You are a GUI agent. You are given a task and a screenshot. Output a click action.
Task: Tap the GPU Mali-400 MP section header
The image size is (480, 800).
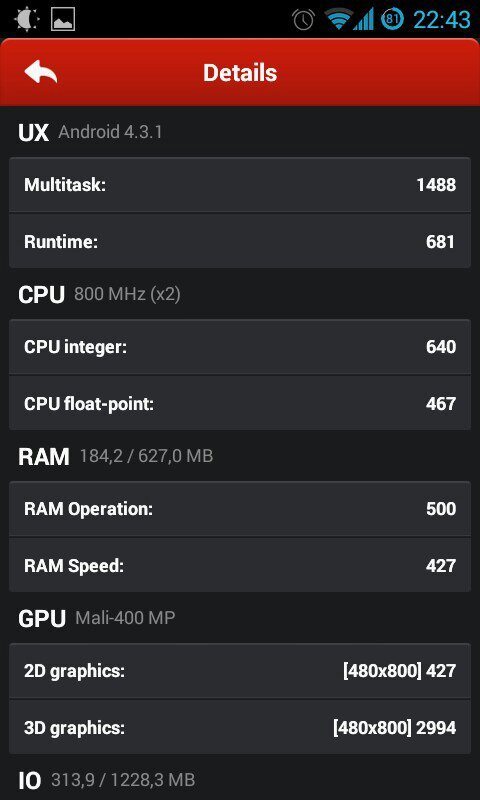(x=96, y=618)
